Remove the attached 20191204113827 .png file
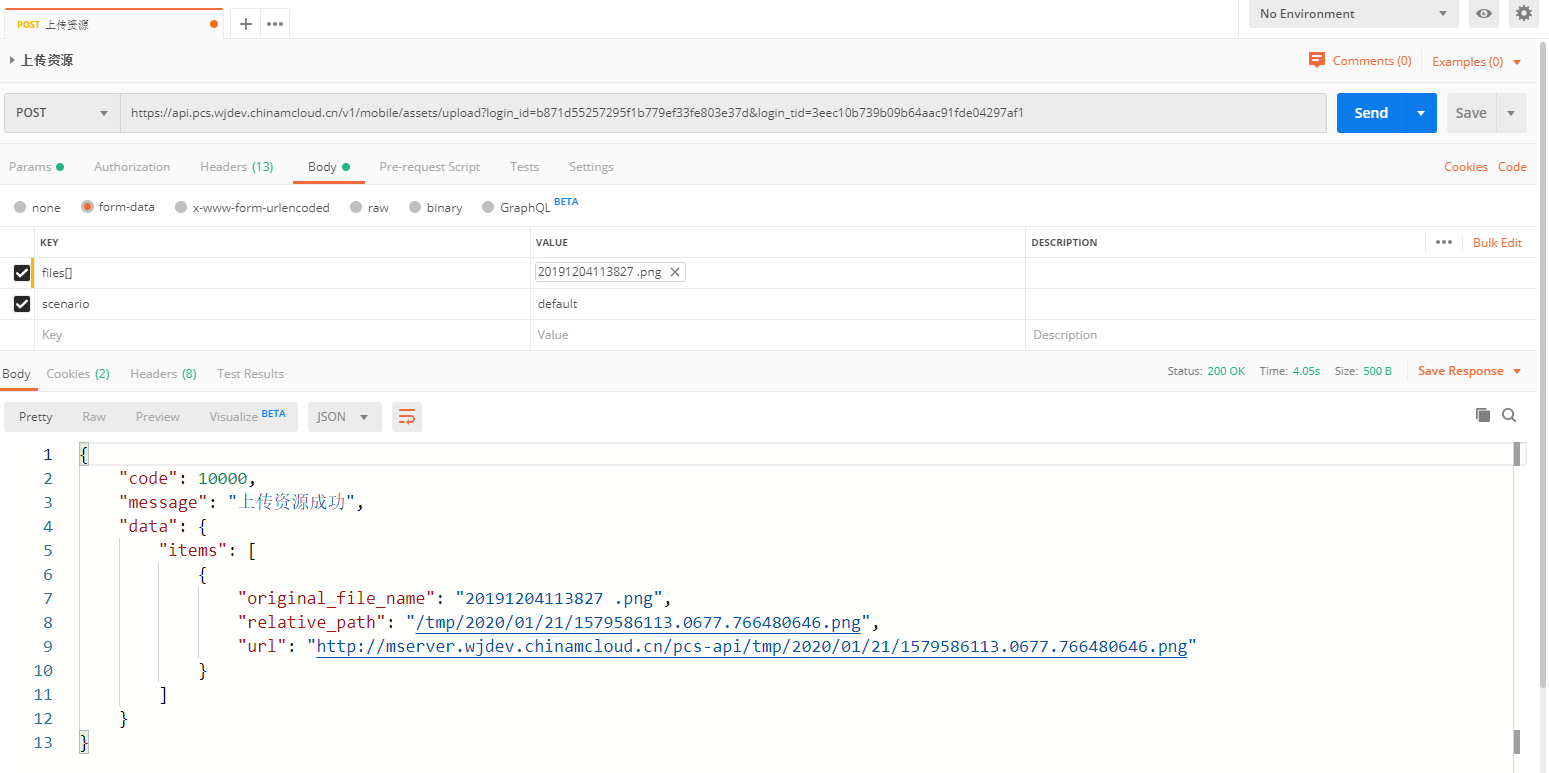1549x773 pixels. [675, 272]
